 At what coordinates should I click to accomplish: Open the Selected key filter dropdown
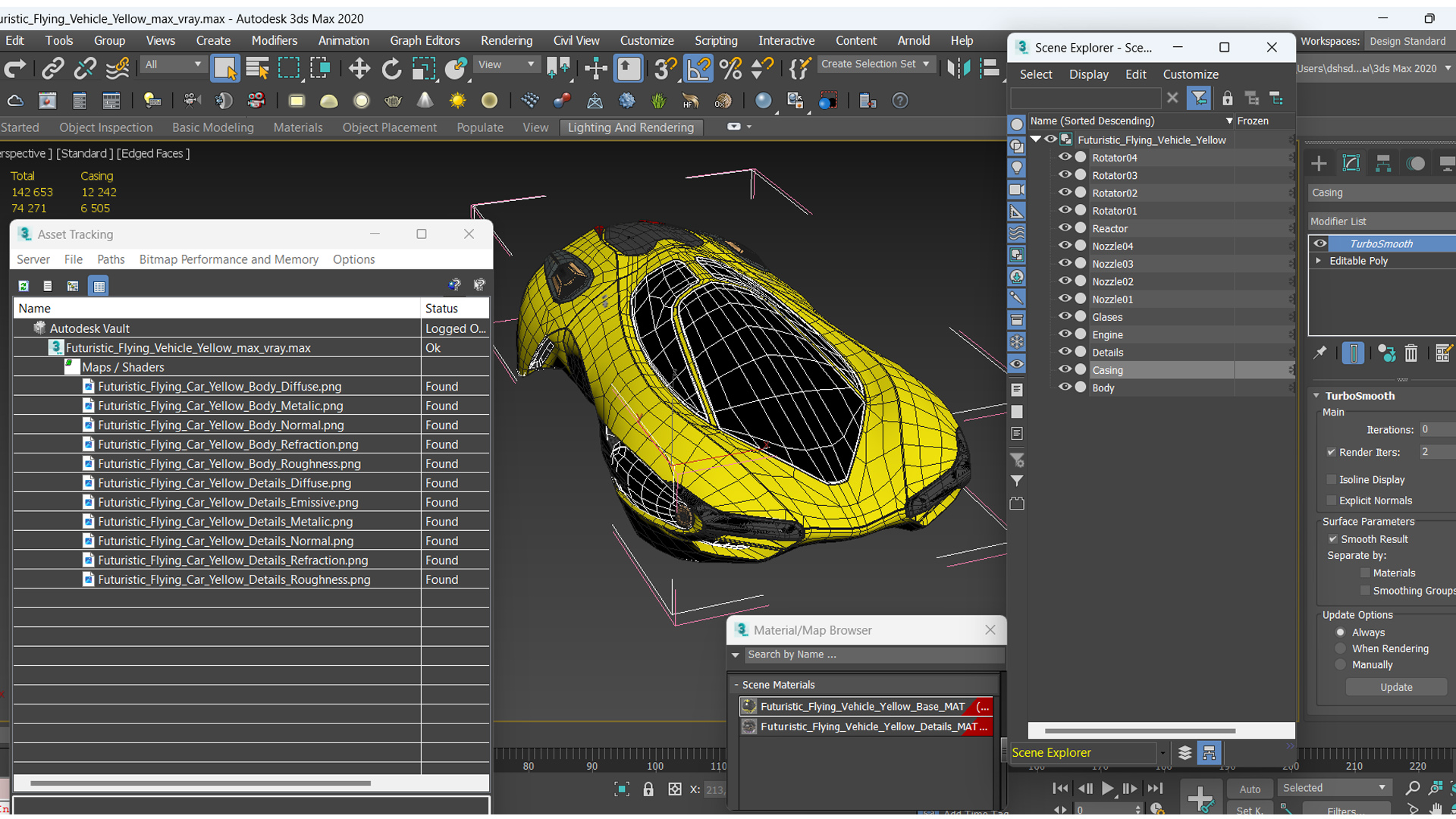[1334, 788]
